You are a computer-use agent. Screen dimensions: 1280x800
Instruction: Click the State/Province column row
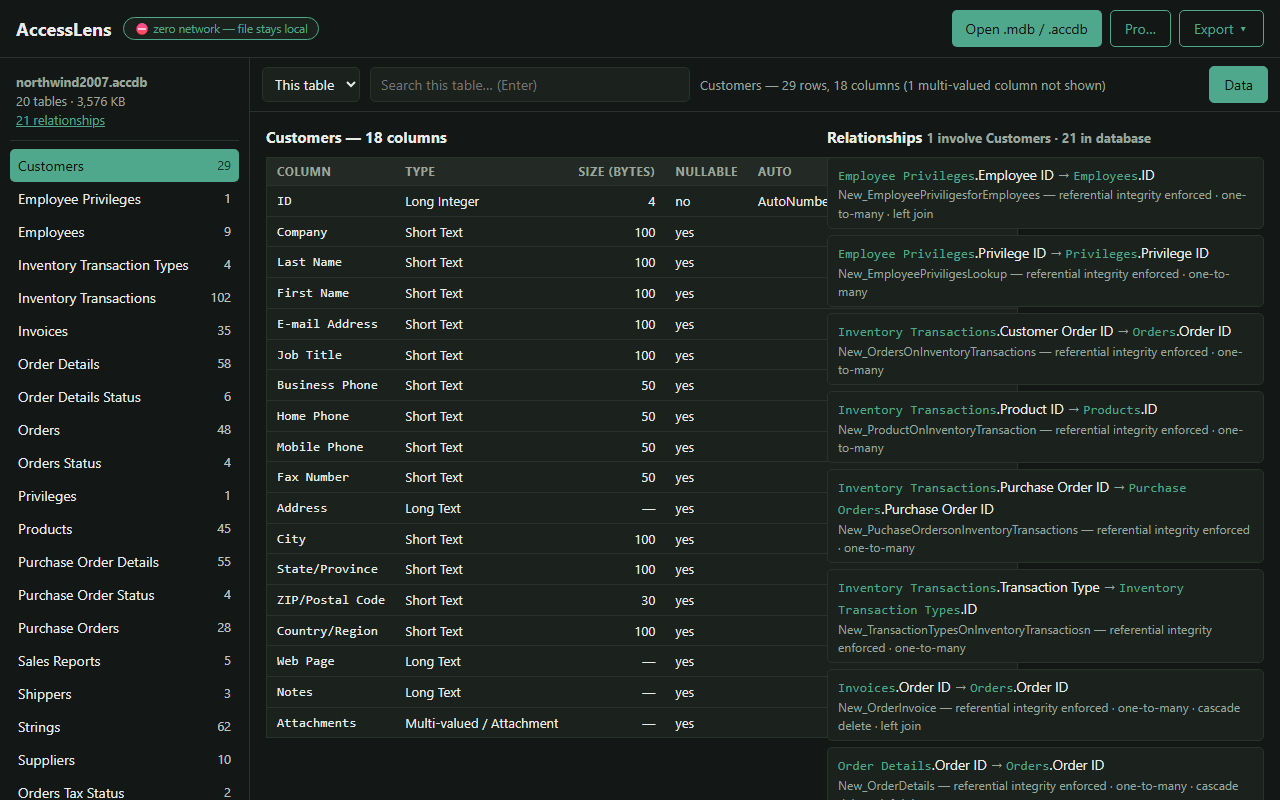click(547, 570)
